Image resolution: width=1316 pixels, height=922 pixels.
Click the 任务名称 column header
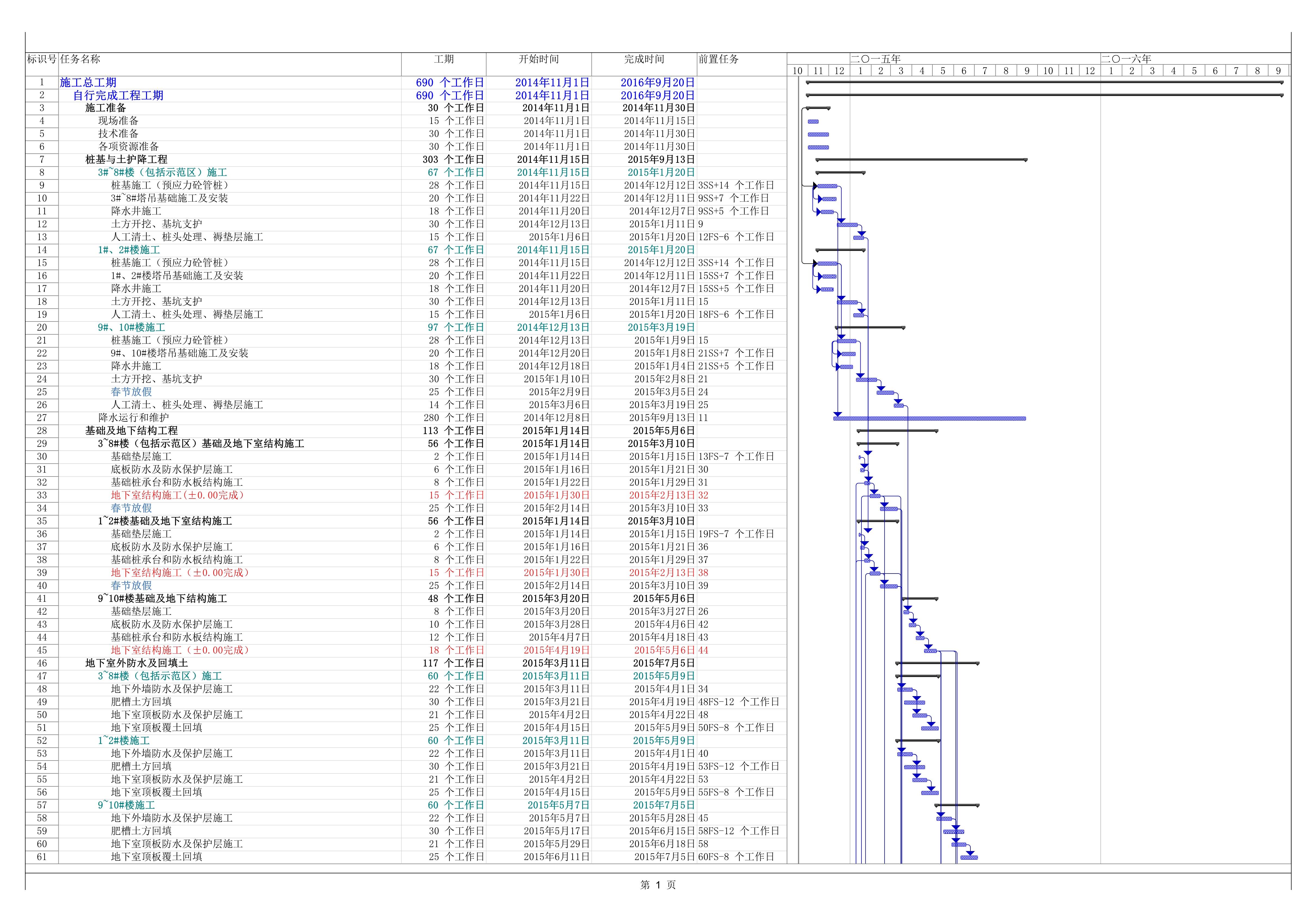pyautogui.click(x=80, y=59)
